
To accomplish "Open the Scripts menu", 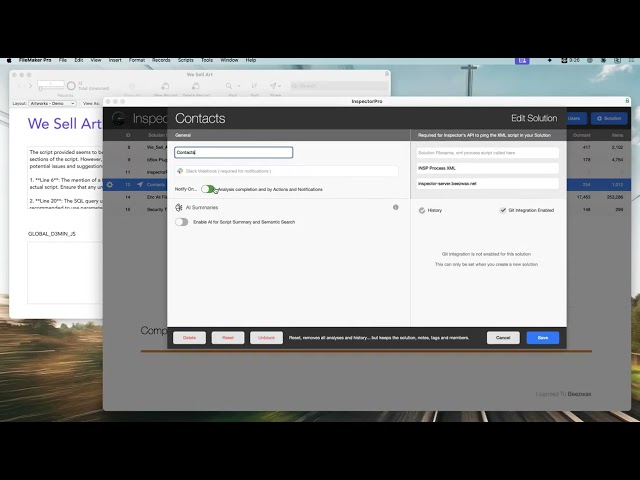I will coord(186,60).
